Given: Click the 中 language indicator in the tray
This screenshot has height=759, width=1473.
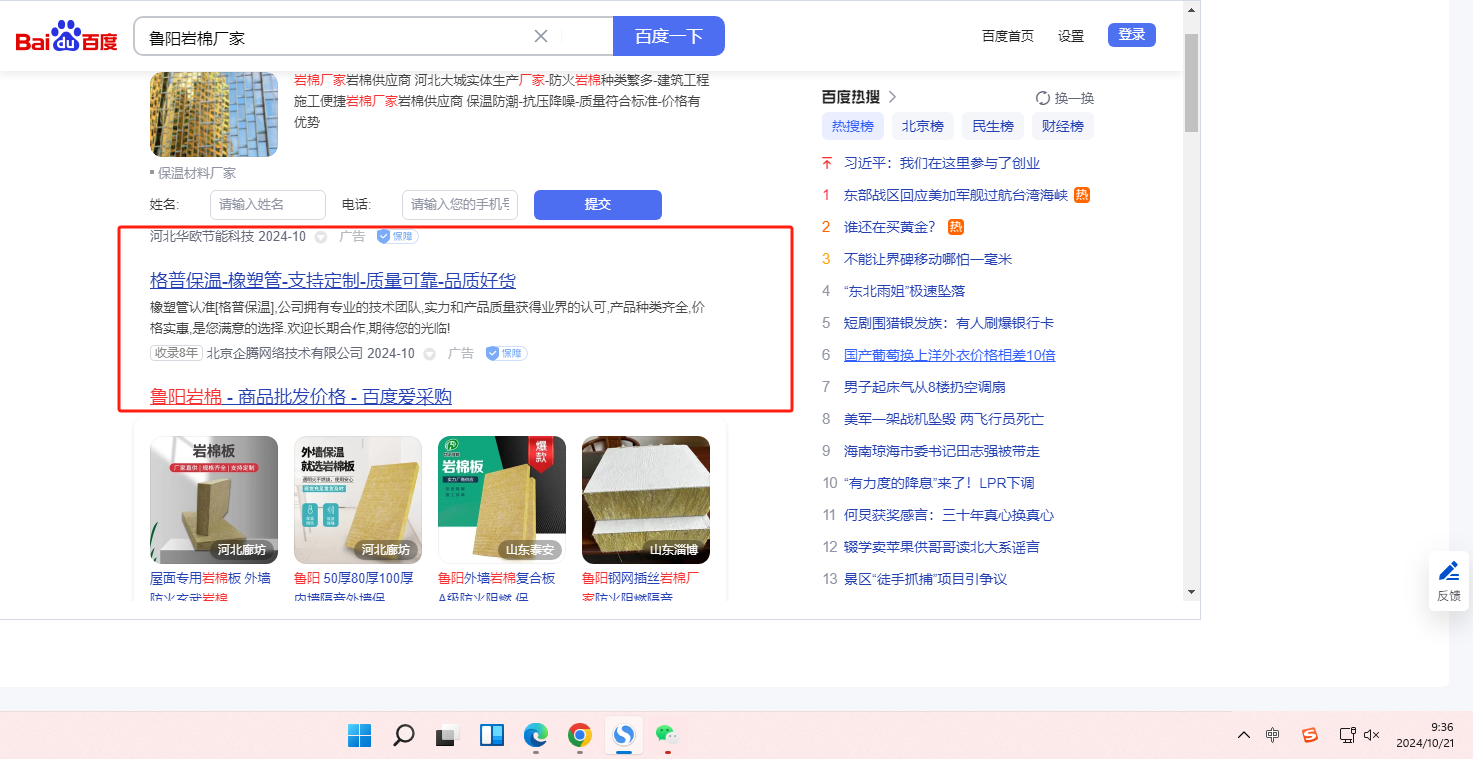Looking at the screenshot, I should click(1272, 735).
